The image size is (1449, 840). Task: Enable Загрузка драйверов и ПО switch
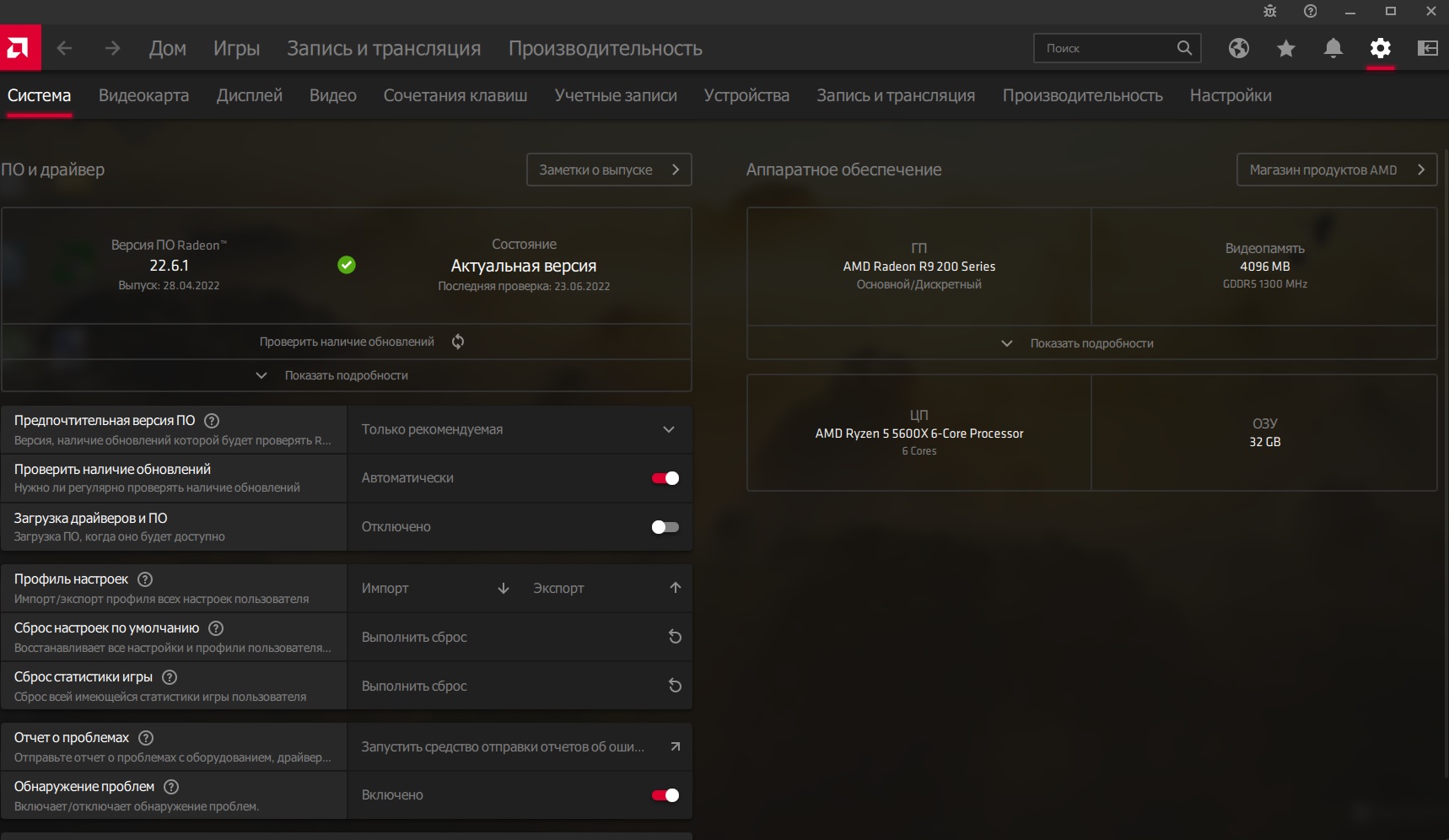pyautogui.click(x=665, y=527)
